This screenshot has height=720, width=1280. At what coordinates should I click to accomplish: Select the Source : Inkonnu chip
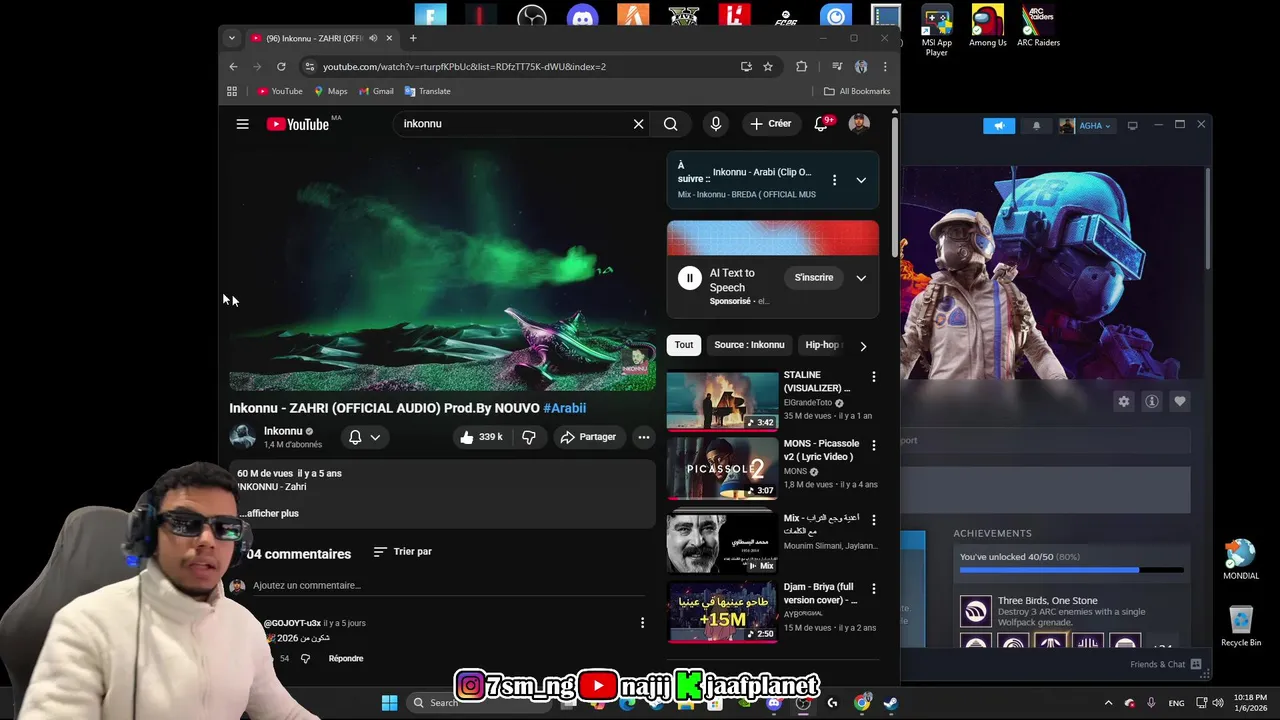pos(749,345)
